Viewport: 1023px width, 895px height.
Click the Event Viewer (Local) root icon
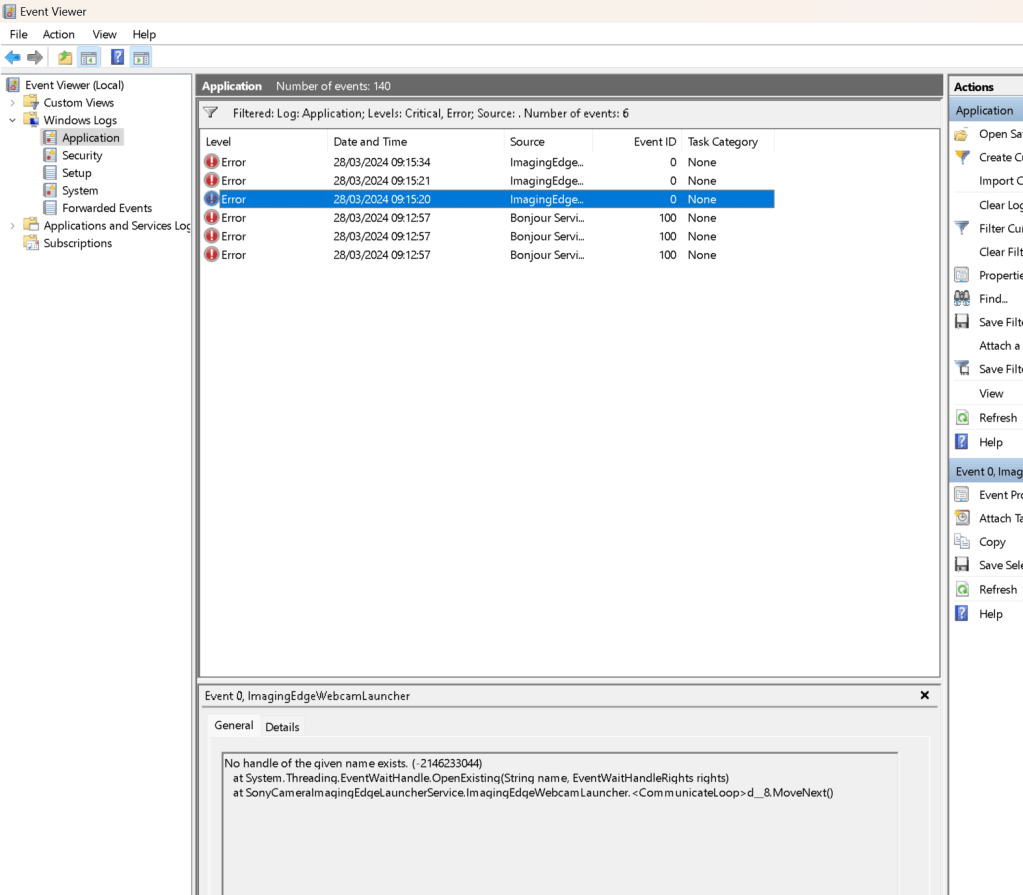click(x=13, y=85)
